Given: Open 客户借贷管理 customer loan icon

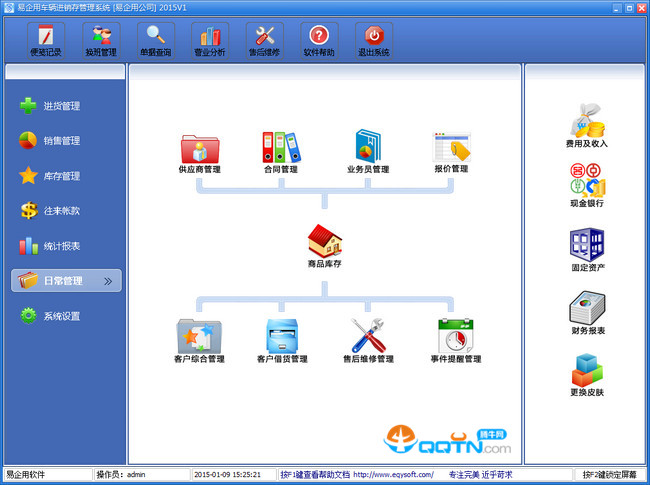Looking at the screenshot, I should tap(282, 335).
